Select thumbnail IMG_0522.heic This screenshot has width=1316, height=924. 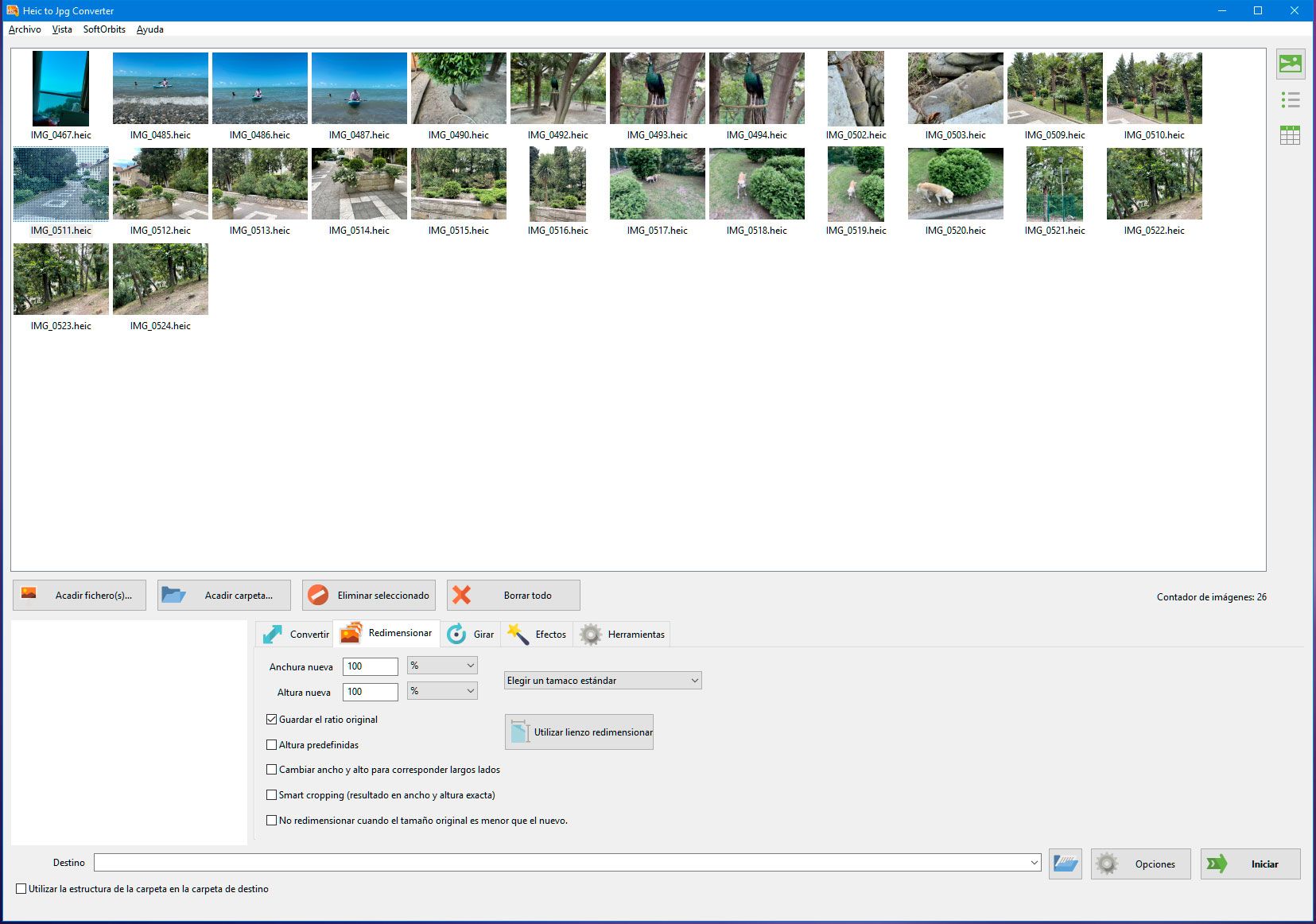click(1155, 184)
